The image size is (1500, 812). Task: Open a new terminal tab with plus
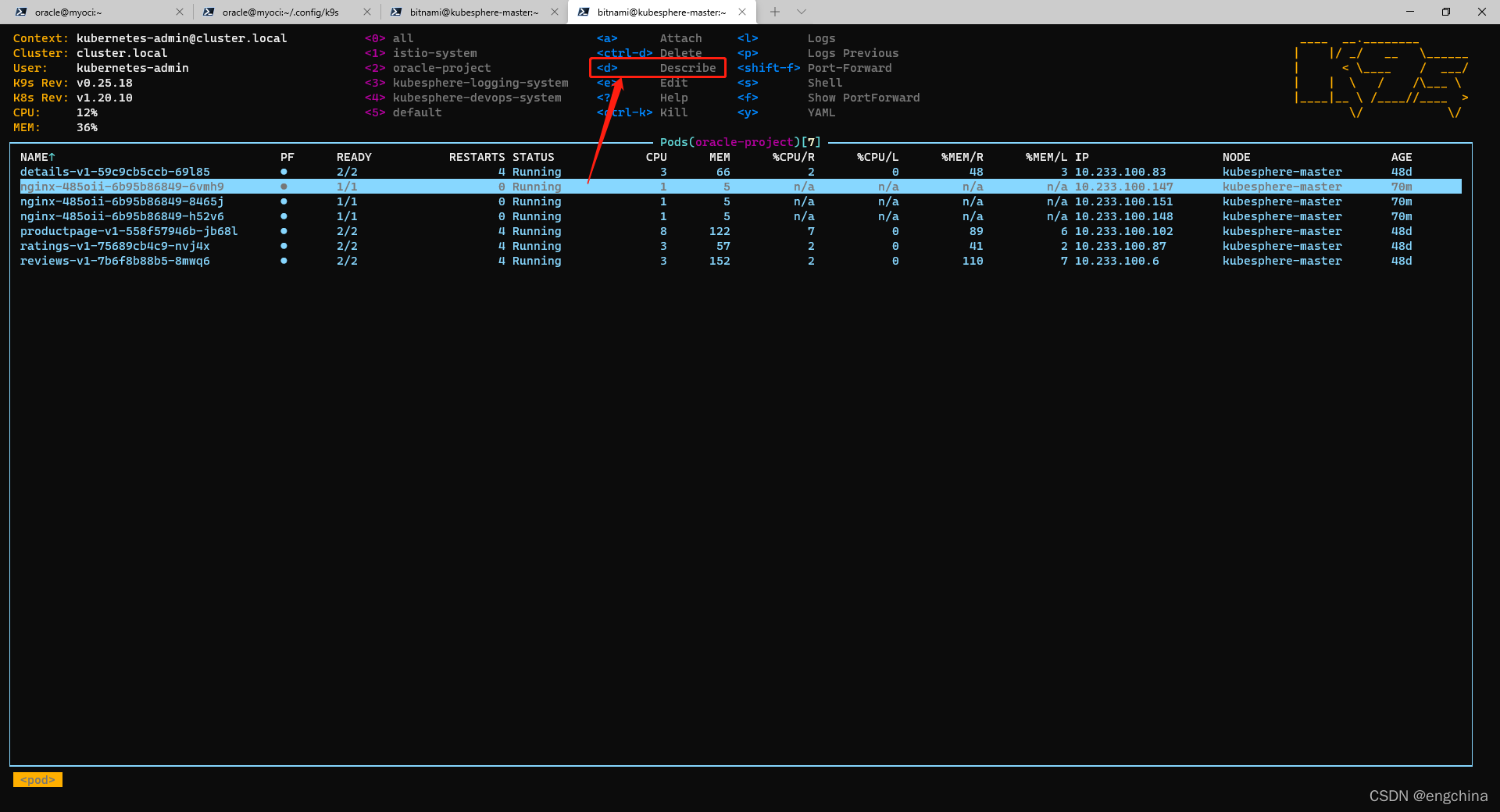[775, 12]
